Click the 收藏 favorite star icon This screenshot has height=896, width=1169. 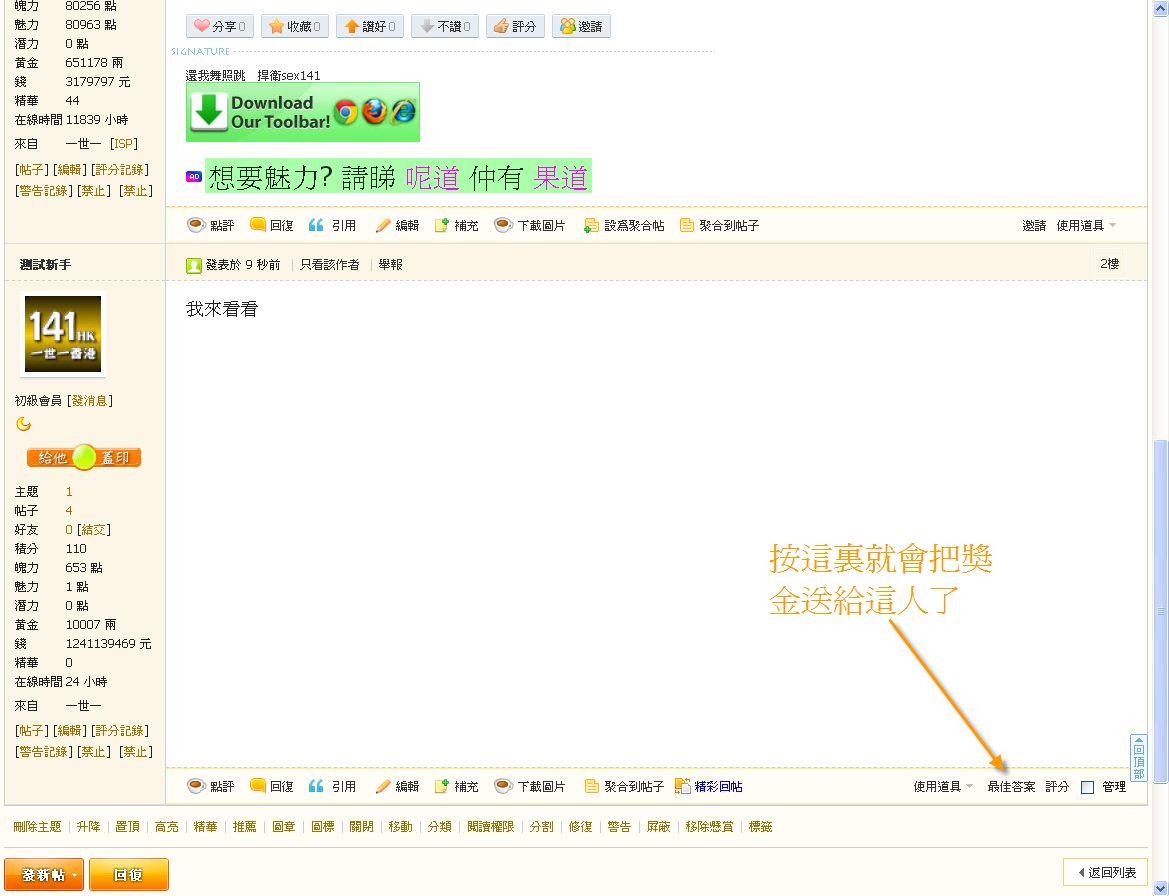tap(279, 26)
